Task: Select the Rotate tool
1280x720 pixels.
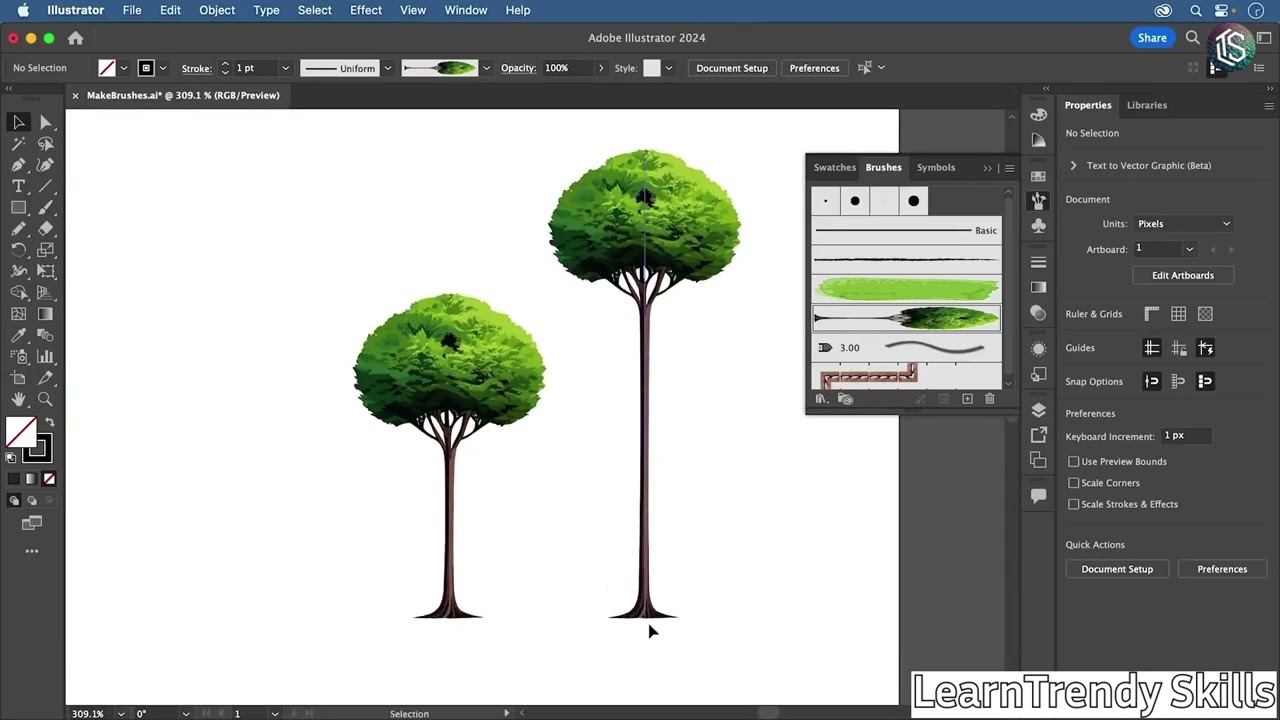Action: pyautogui.click(x=18, y=250)
